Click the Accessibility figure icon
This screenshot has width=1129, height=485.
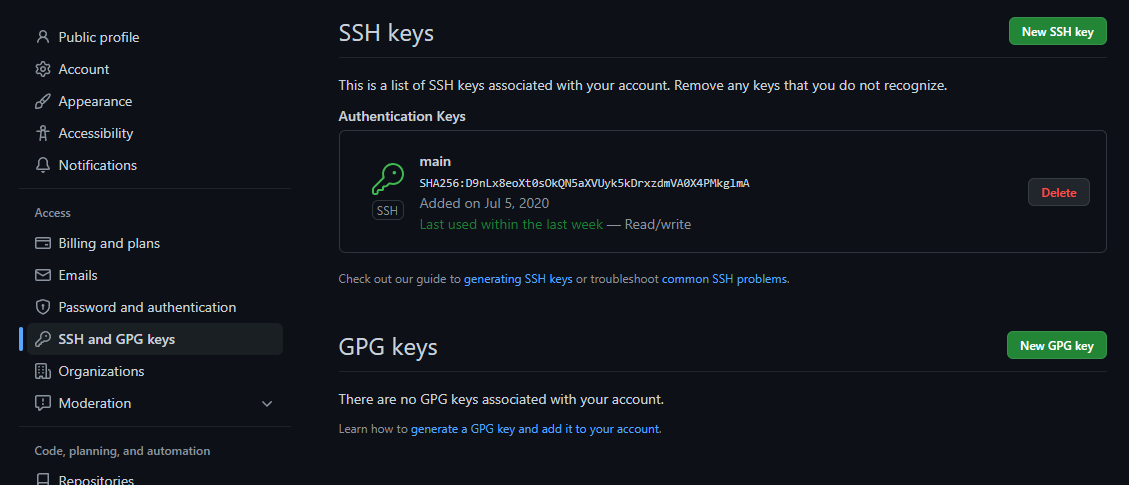[x=42, y=133]
